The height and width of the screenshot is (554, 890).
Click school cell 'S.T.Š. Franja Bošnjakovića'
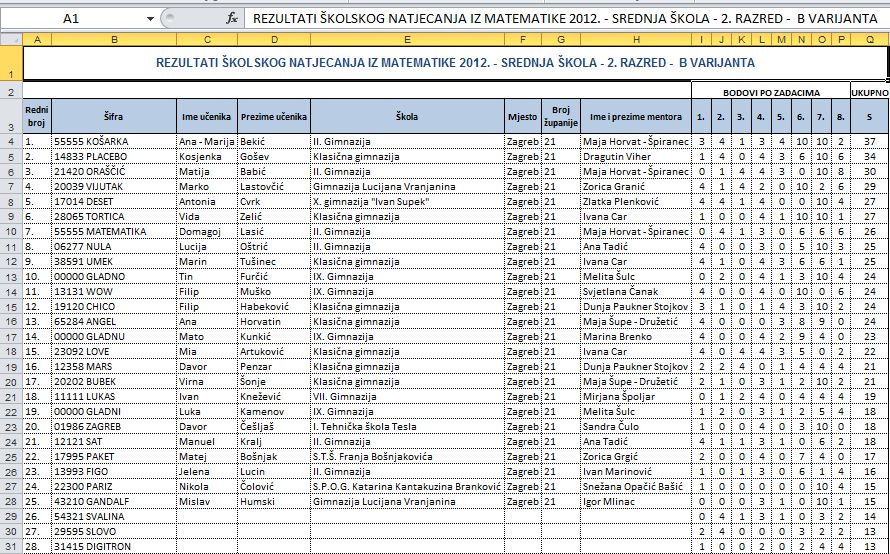pos(408,456)
